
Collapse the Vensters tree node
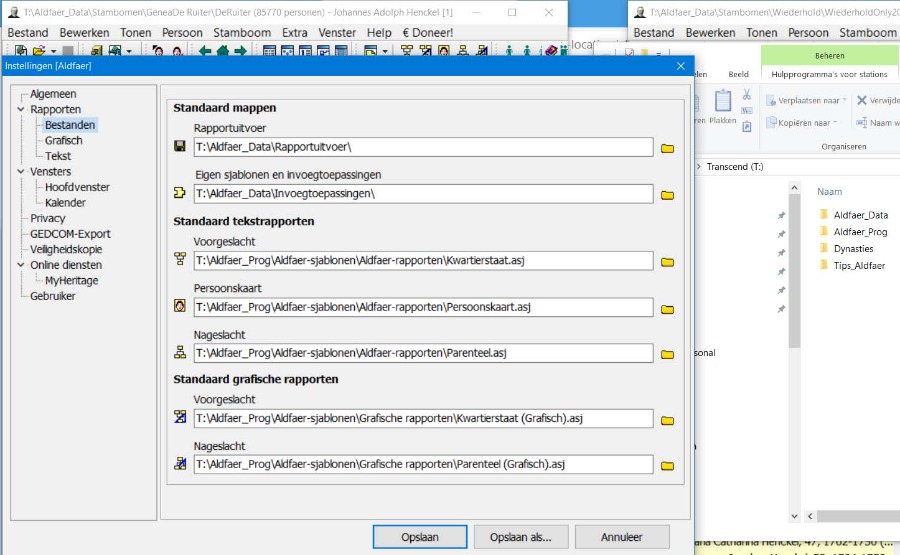point(22,172)
